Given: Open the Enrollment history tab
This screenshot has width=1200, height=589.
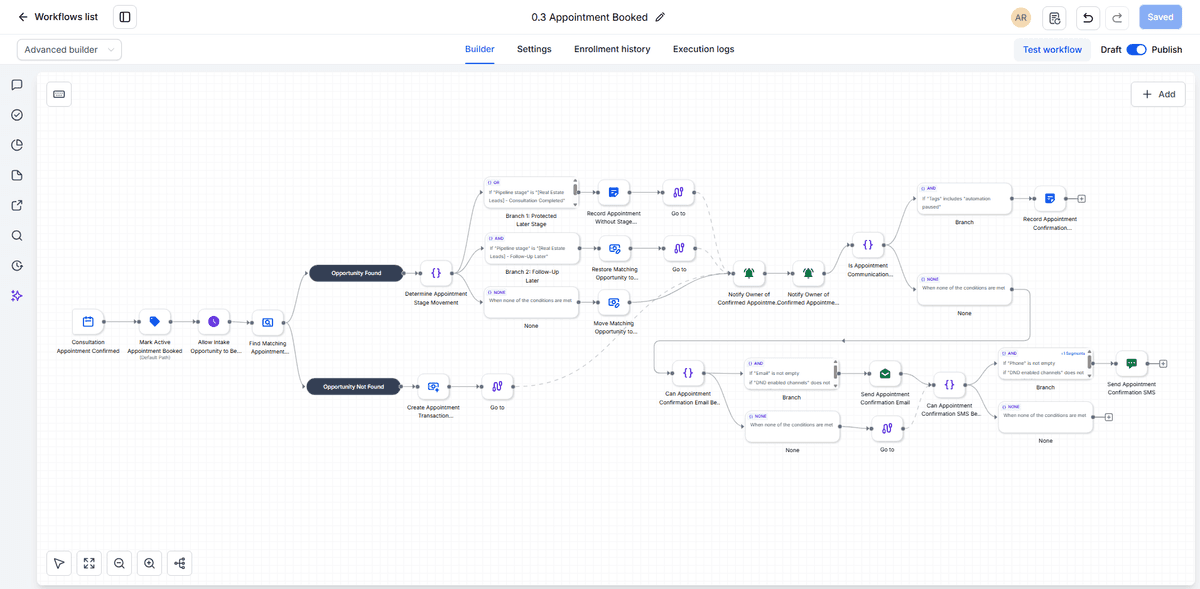Looking at the screenshot, I should (x=612, y=49).
